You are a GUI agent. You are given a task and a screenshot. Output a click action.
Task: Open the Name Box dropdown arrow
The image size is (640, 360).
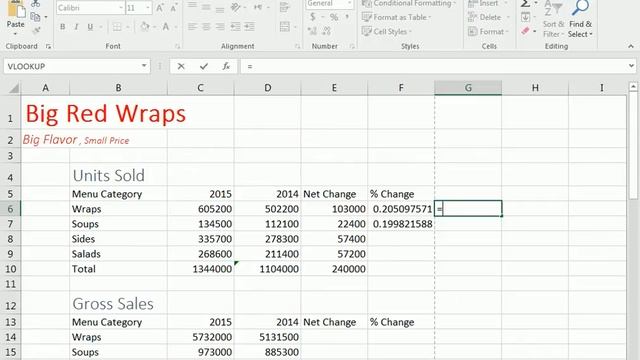pos(144,66)
